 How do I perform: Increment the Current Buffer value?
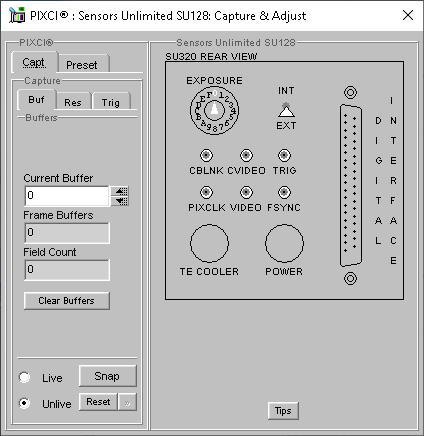pos(120,191)
